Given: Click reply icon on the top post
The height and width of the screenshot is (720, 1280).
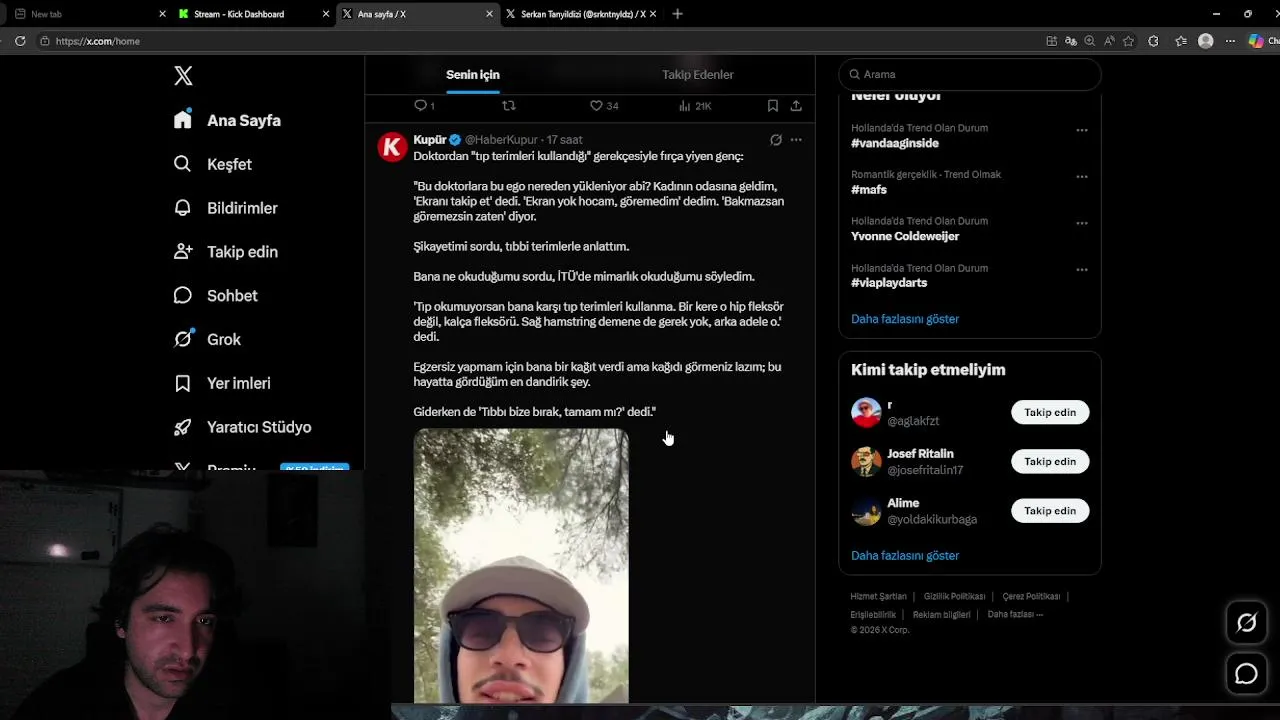Looking at the screenshot, I should click(420, 105).
